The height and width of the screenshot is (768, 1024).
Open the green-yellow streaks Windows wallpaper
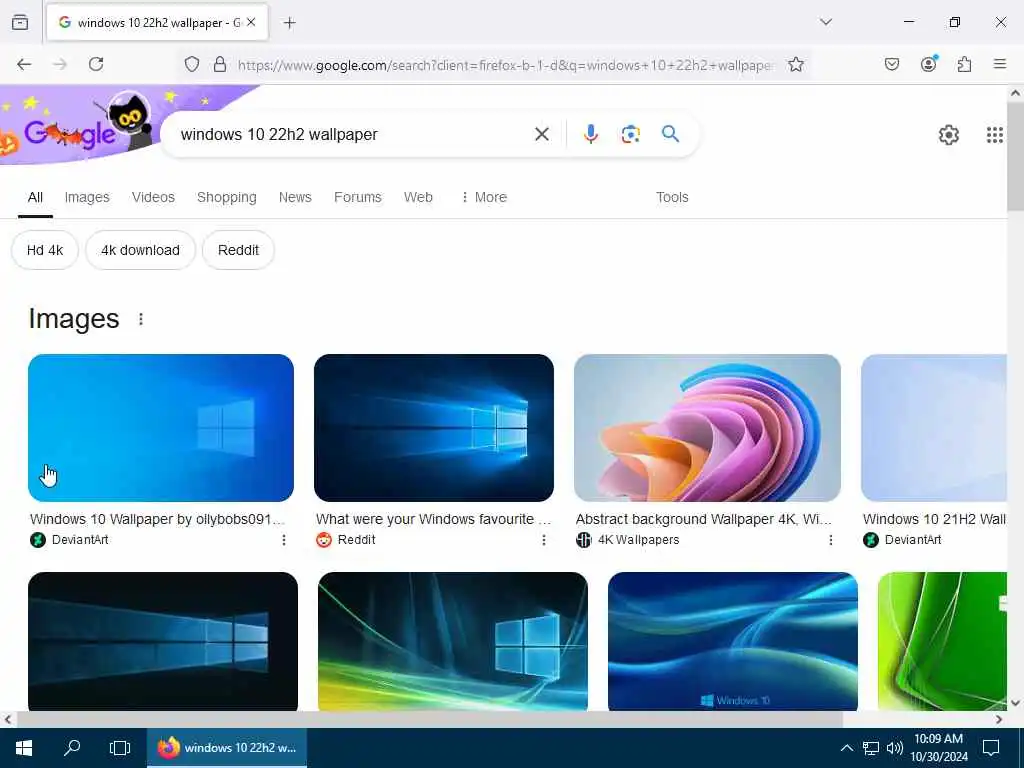pyautogui.click(x=453, y=641)
